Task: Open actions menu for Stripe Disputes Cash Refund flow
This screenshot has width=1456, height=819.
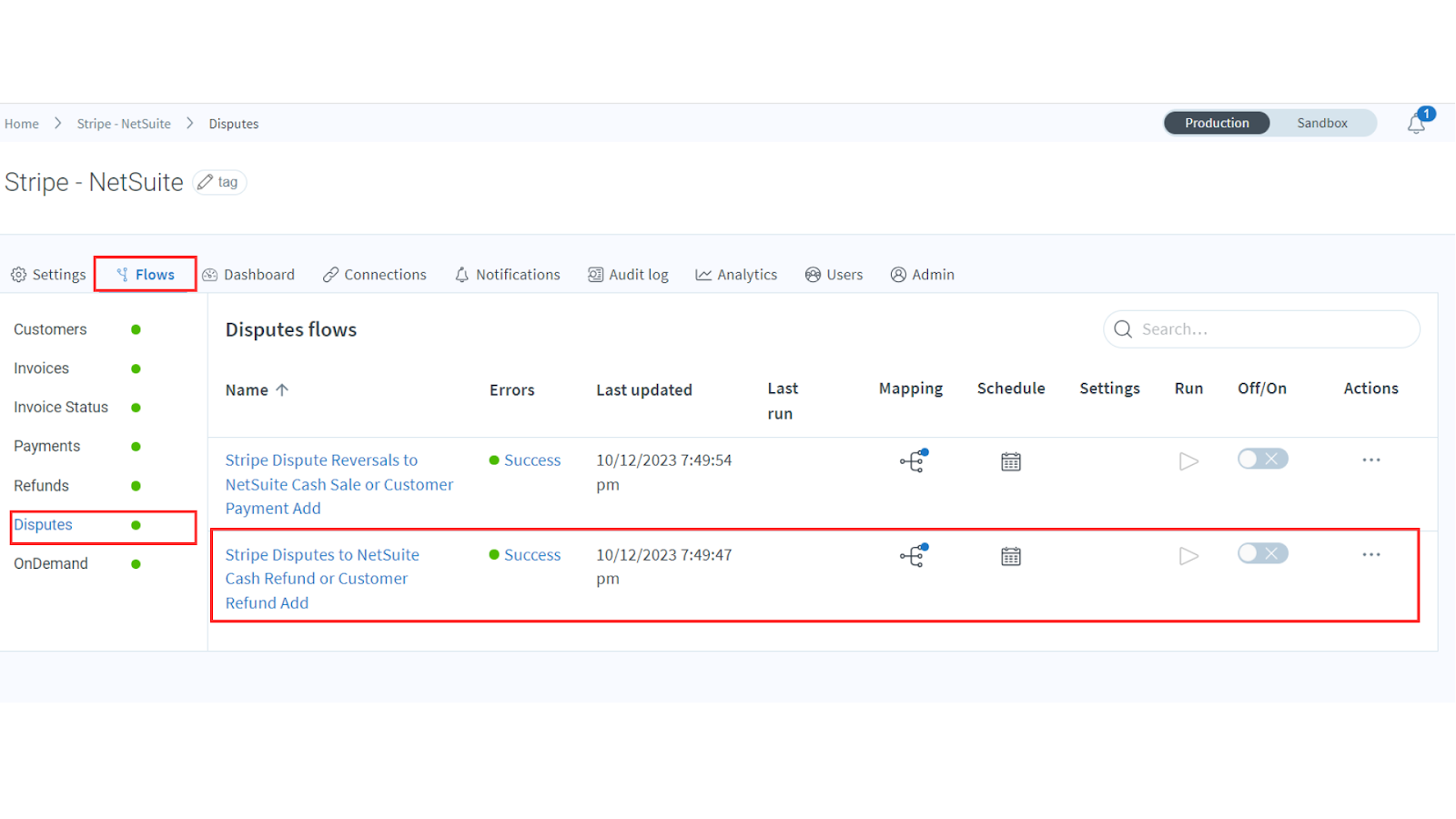Action: (1371, 554)
